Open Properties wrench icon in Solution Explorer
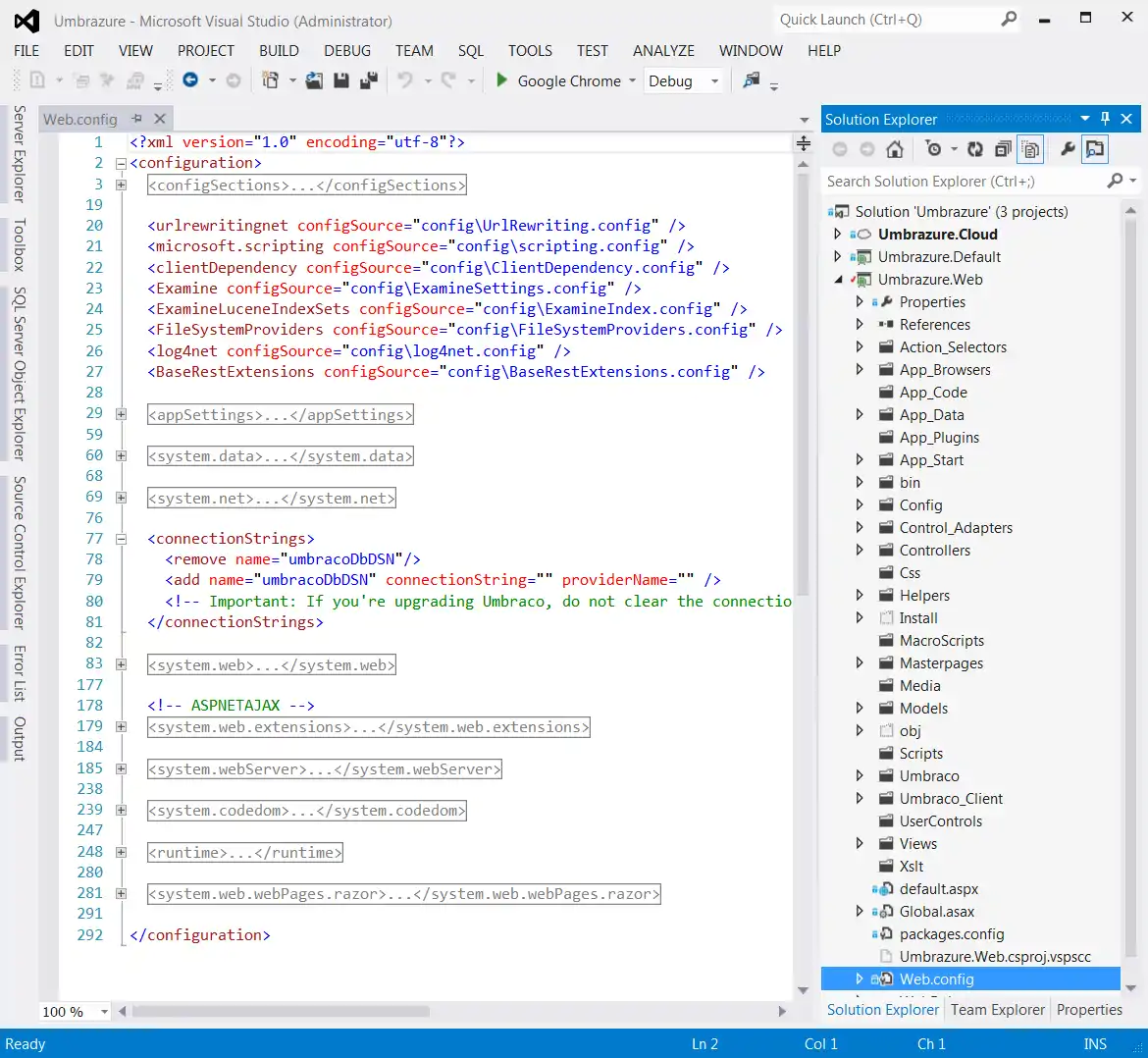 click(1069, 149)
